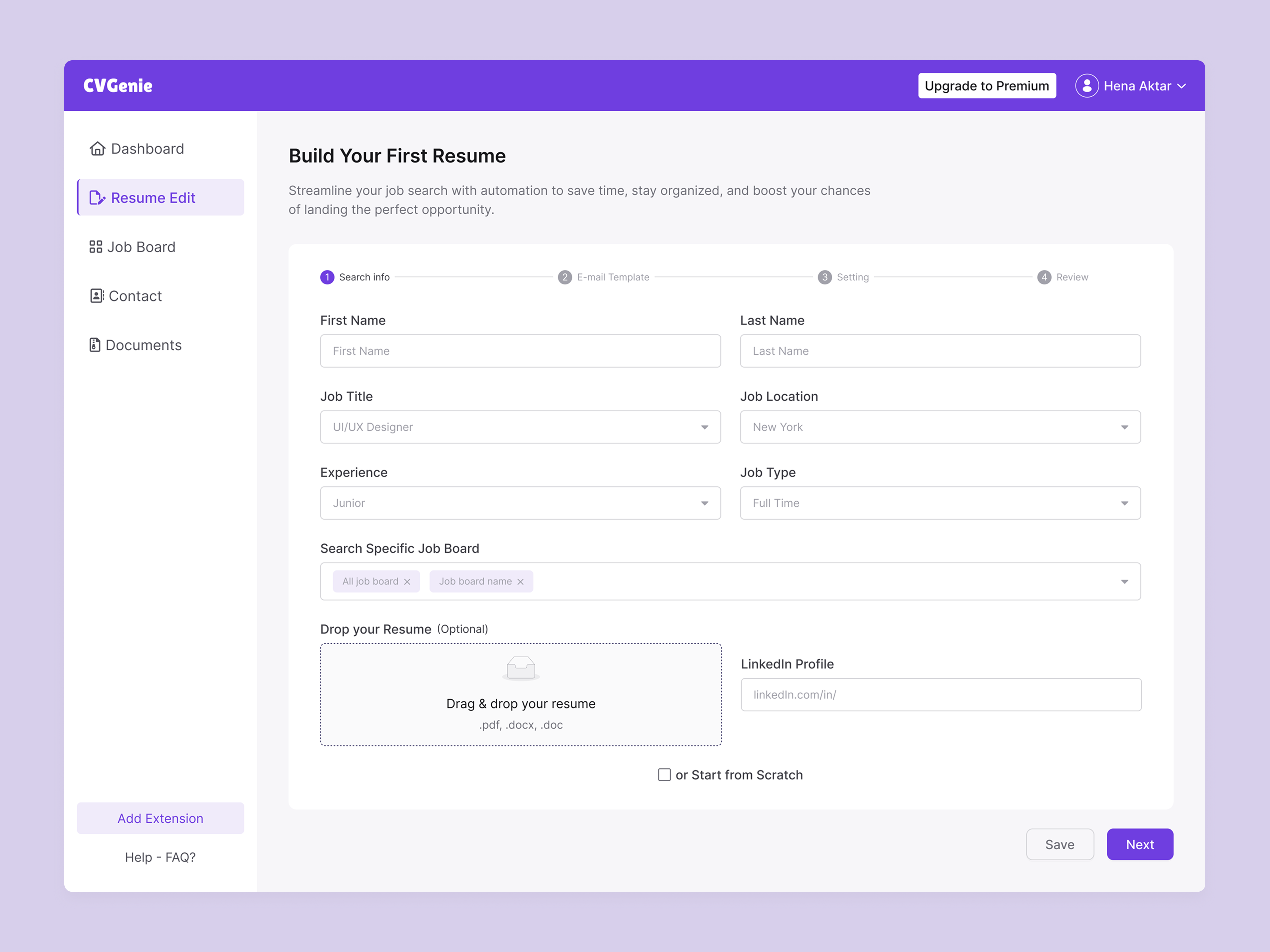1270x952 pixels.
Task: Click the Documents file icon
Action: 95,345
